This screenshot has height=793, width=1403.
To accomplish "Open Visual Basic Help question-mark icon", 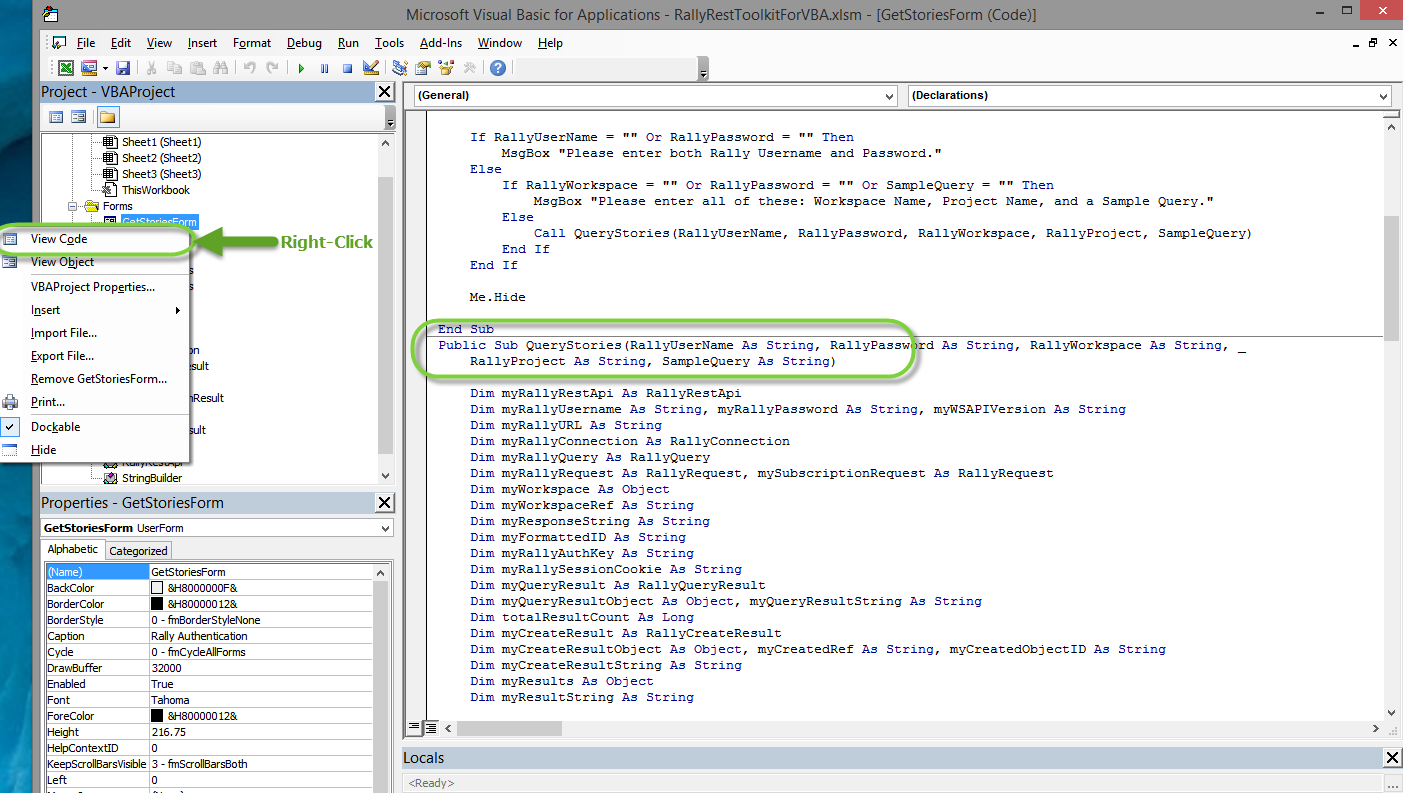I will pyautogui.click(x=497, y=68).
